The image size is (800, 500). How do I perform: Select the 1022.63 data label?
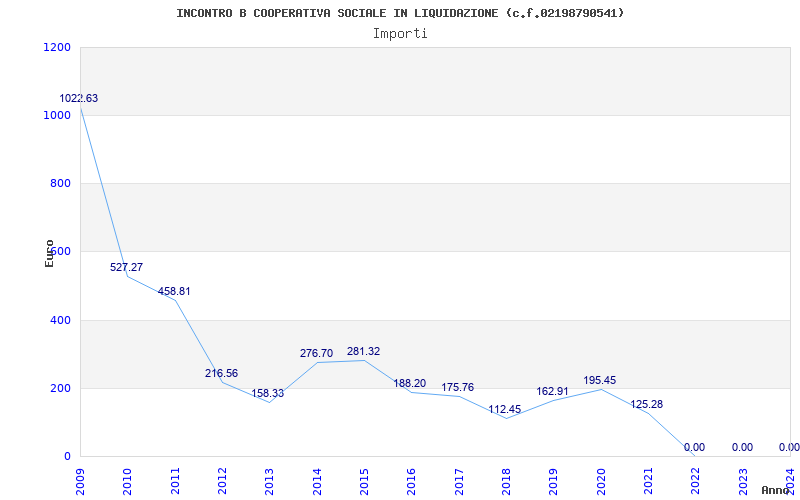[x=79, y=98]
